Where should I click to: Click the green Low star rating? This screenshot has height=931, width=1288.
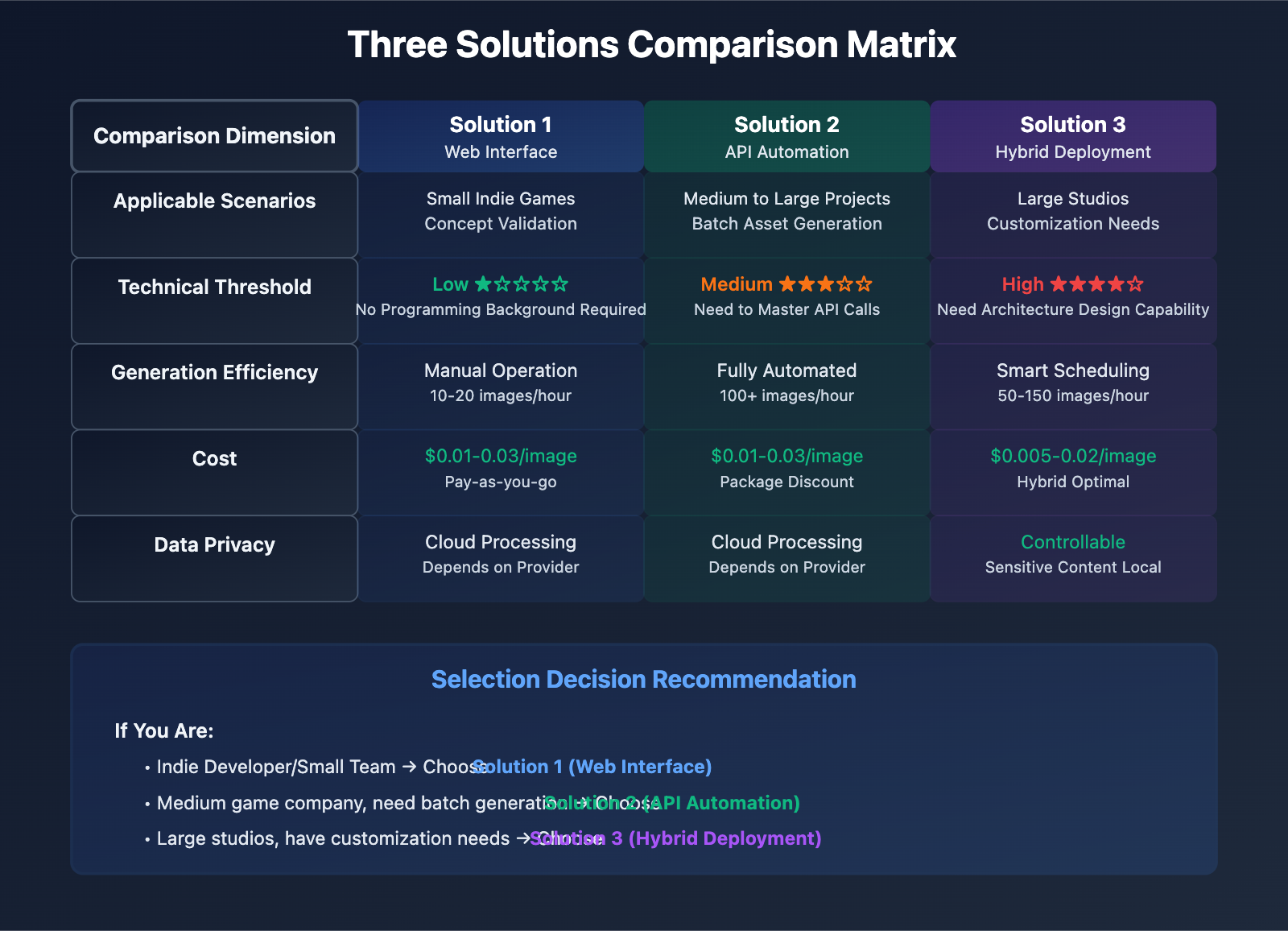point(500,284)
